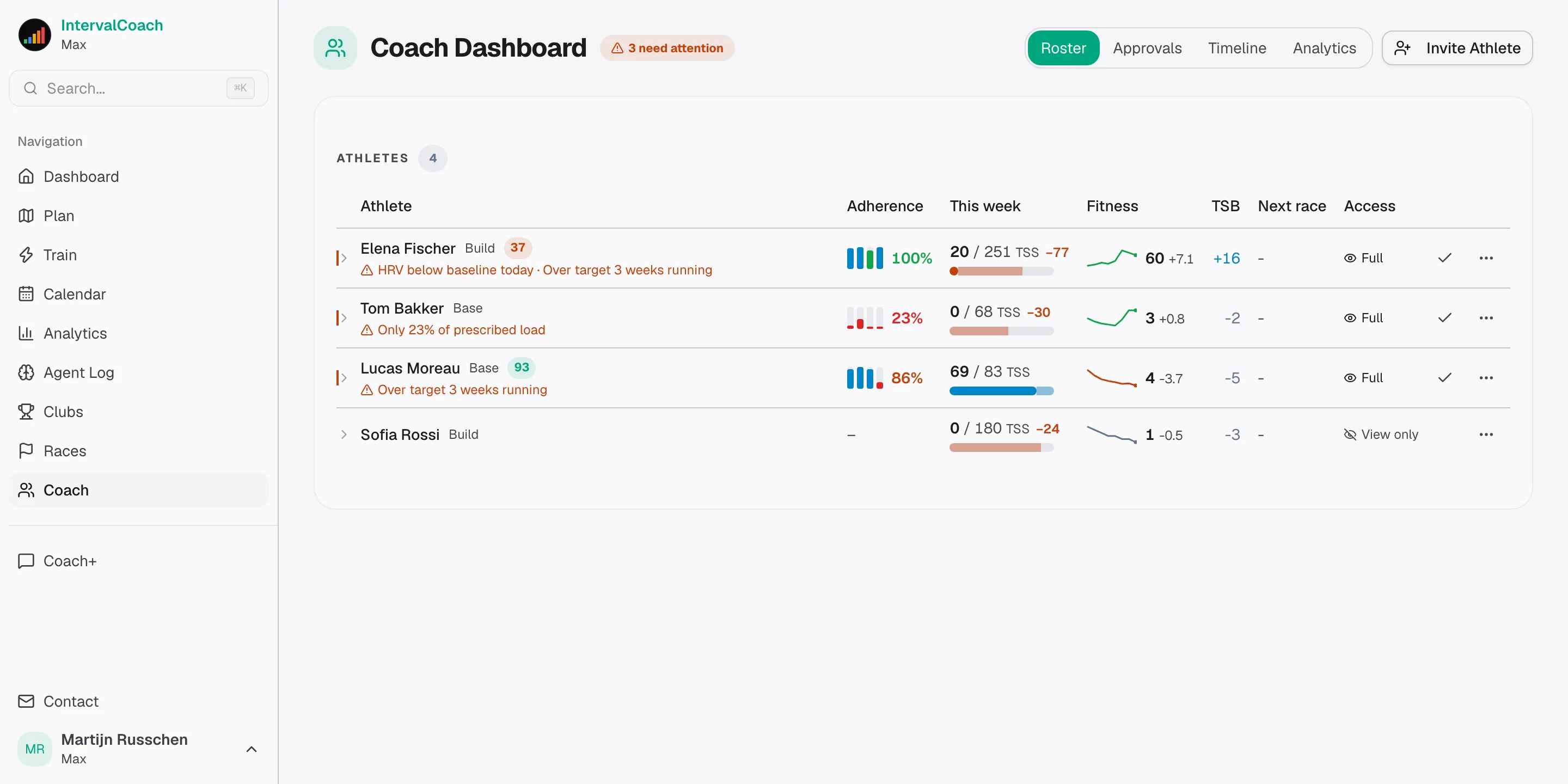The image size is (1568, 784).
Task: Open the Dashboard home icon
Action: [26, 176]
